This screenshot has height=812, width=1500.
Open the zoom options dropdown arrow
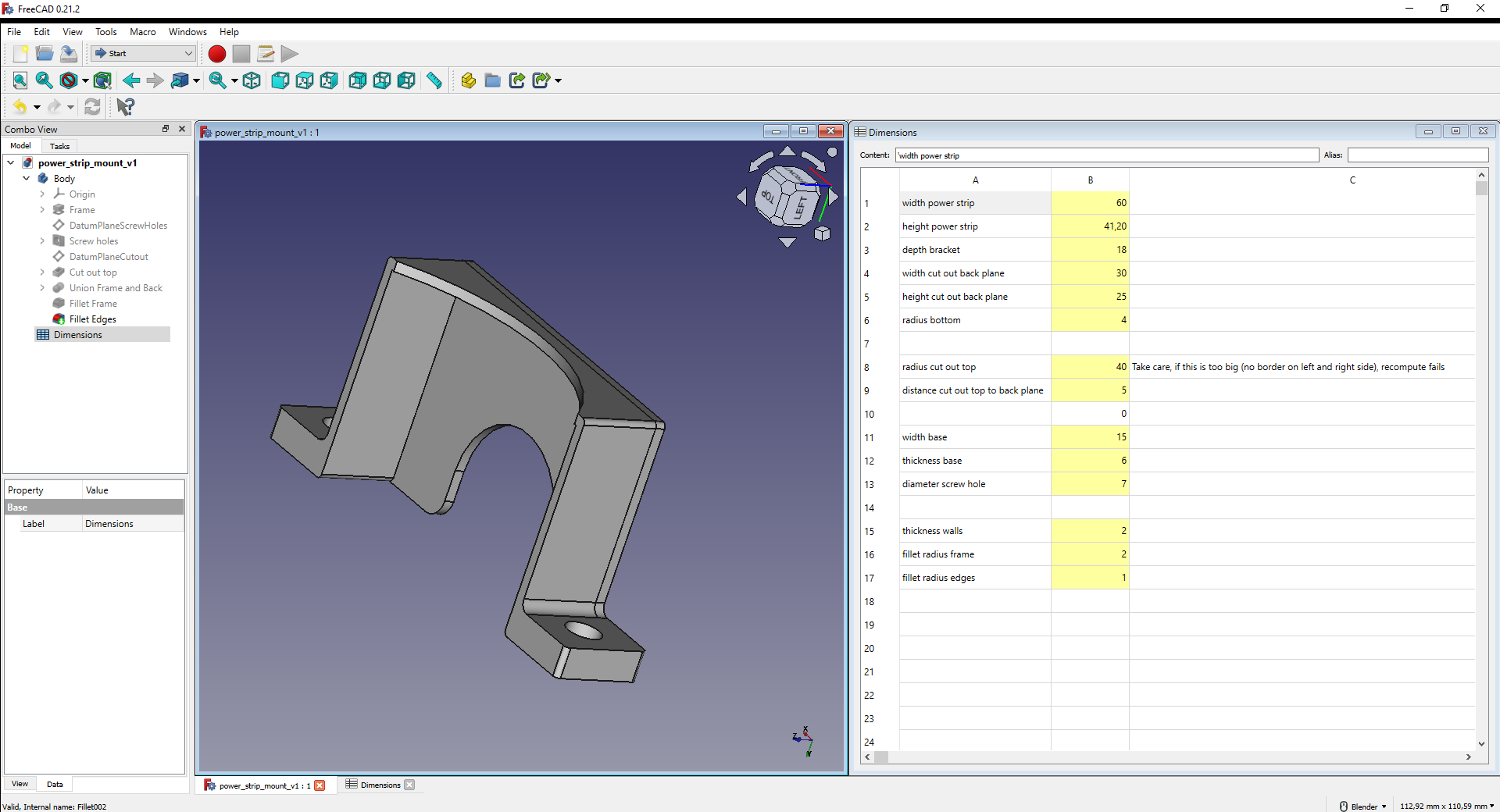[x=234, y=81]
